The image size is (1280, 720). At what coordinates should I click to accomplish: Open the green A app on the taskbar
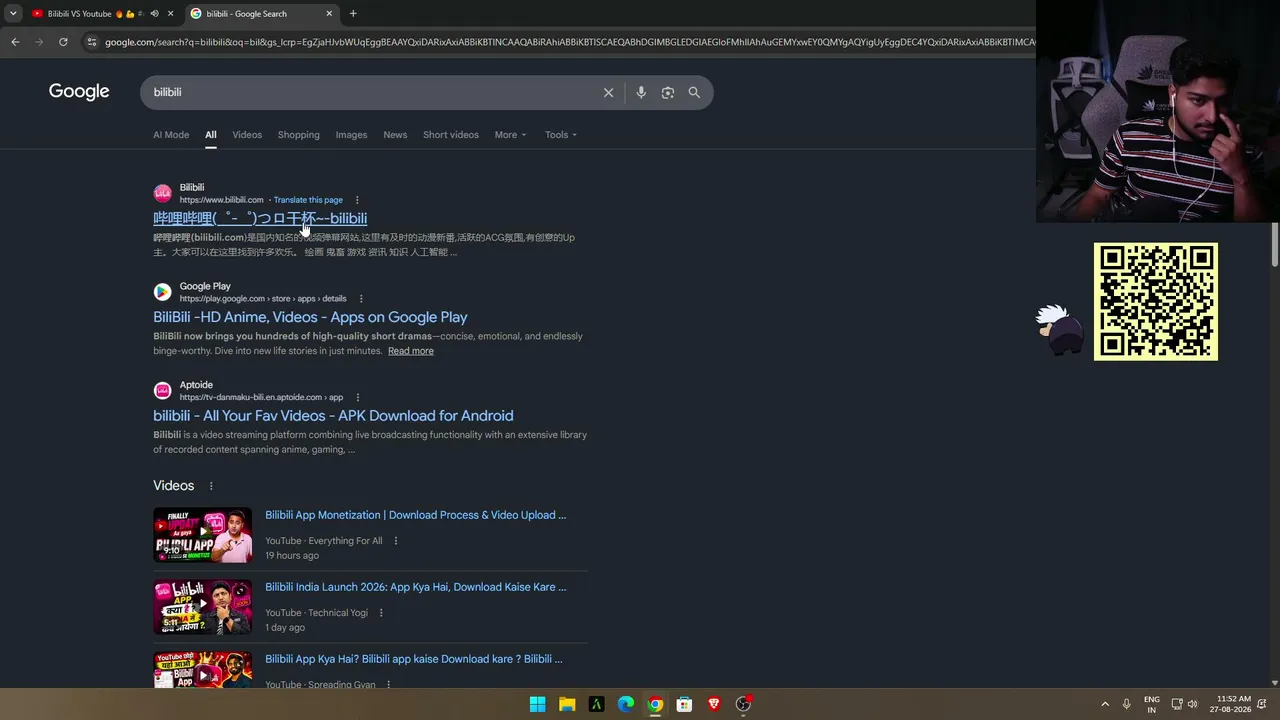point(596,704)
